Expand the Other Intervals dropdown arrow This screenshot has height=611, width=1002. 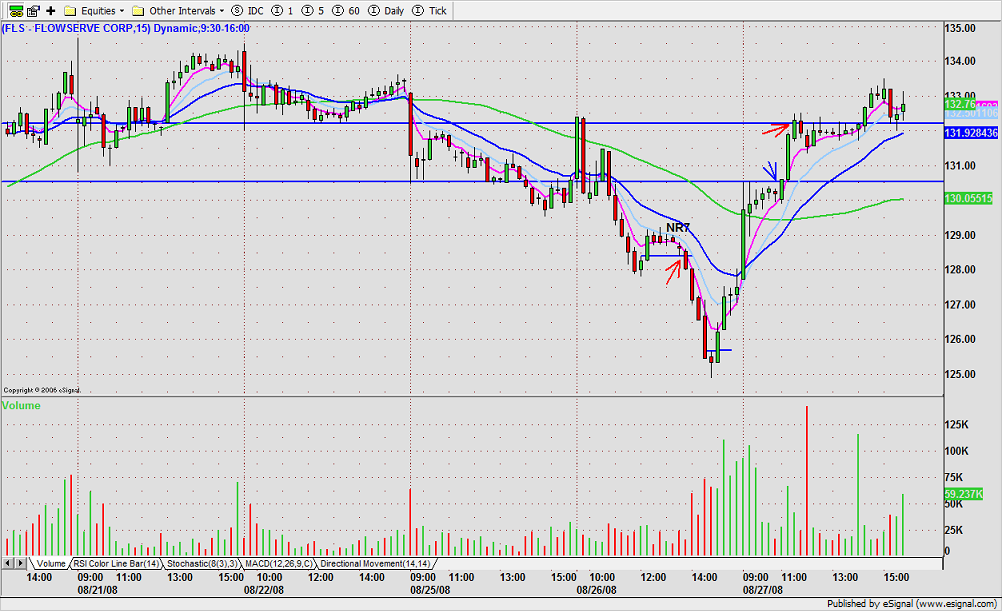[x=222, y=11]
